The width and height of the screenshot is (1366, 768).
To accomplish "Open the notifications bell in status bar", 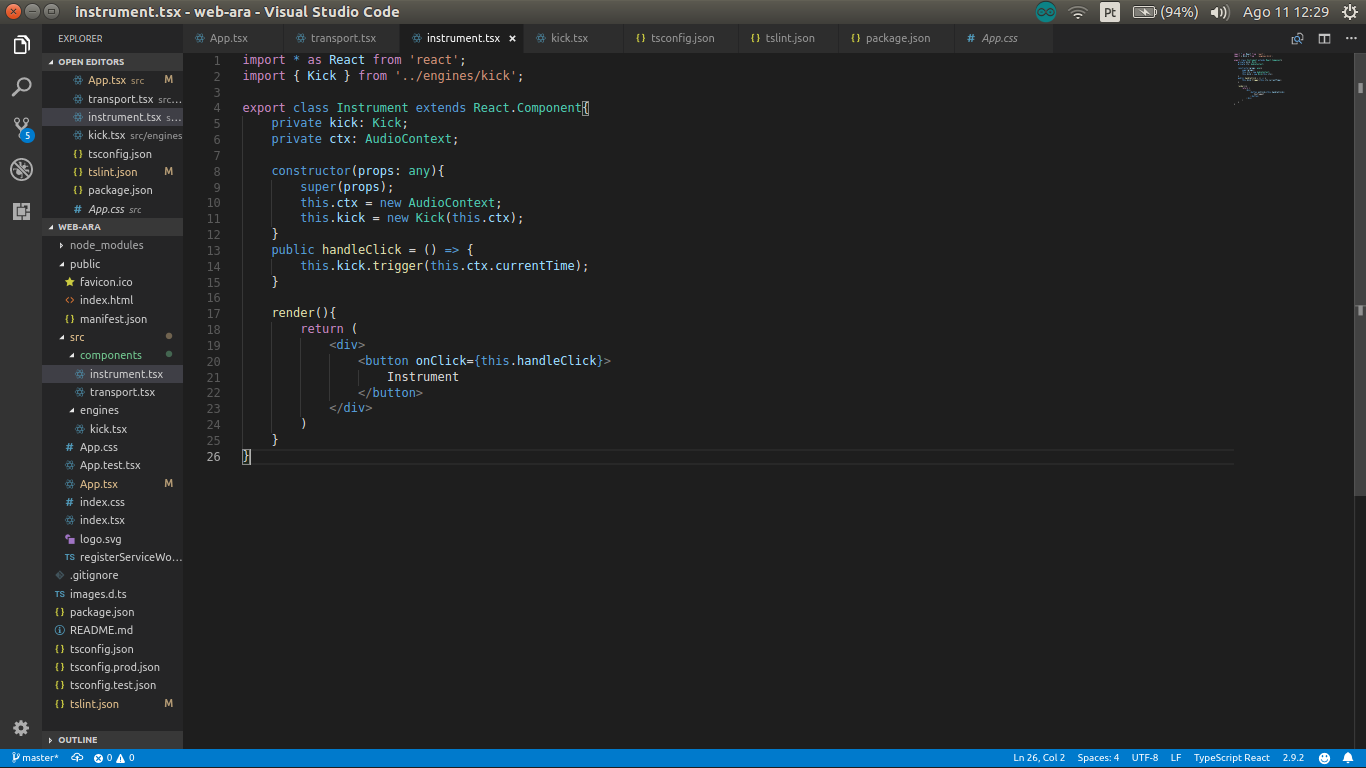I will pyautogui.click(x=1349, y=758).
